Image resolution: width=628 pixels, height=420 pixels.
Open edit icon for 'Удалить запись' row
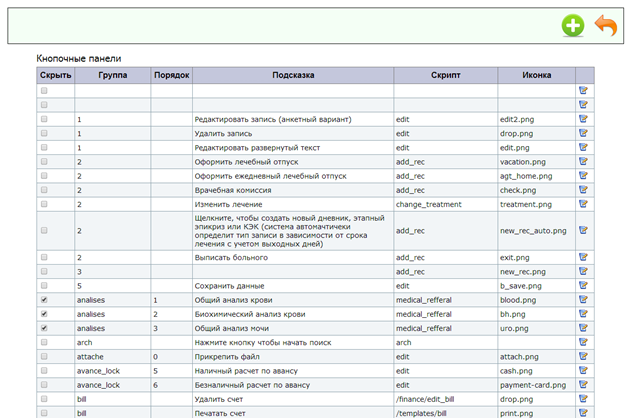click(x=584, y=133)
